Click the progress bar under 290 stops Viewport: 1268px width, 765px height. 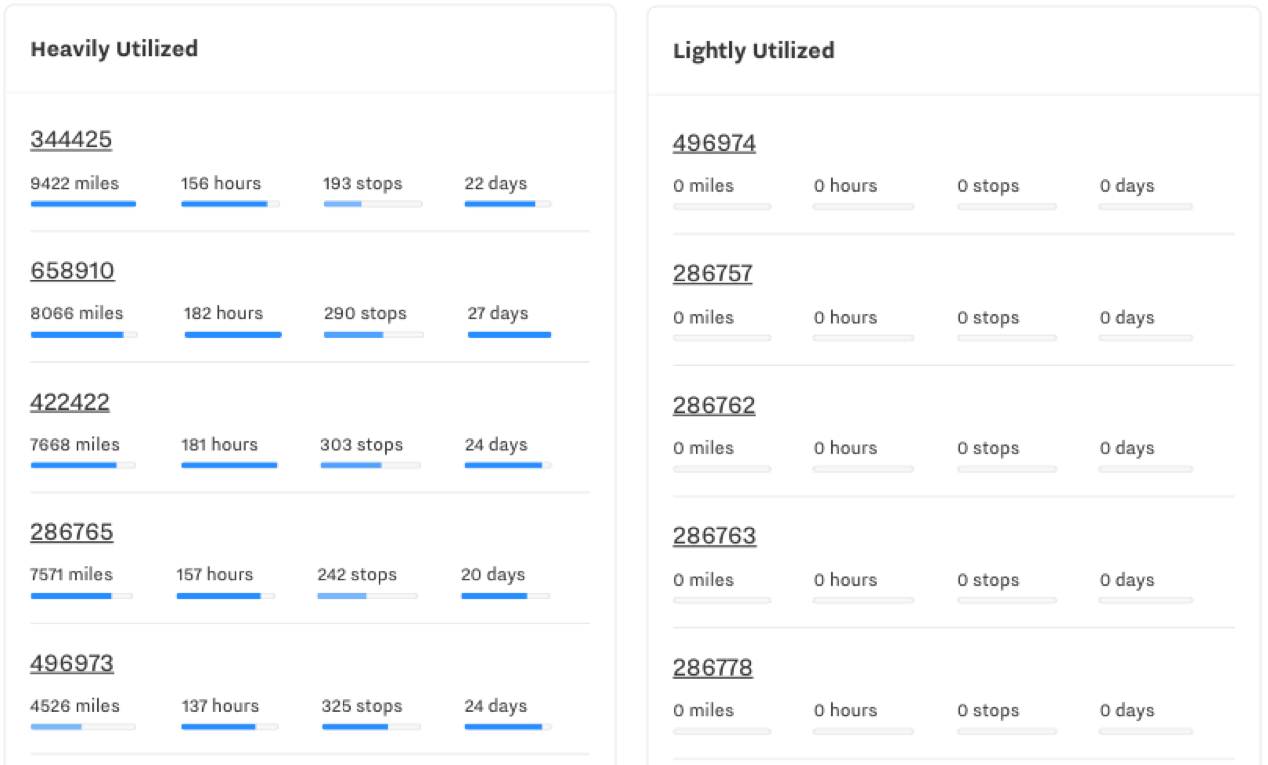pos(374,334)
